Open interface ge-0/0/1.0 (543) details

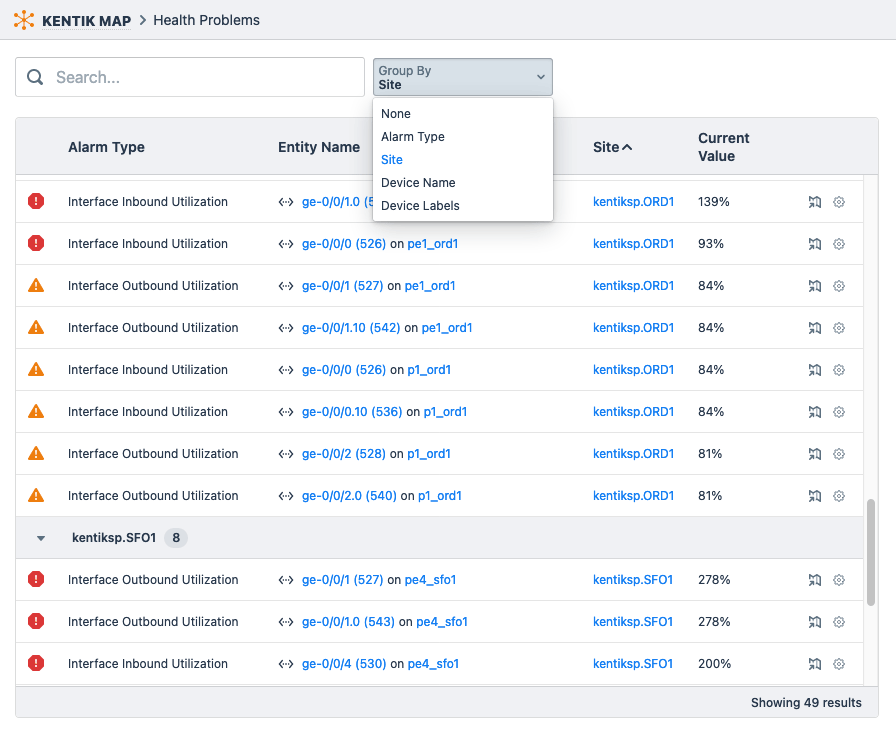(x=347, y=621)
